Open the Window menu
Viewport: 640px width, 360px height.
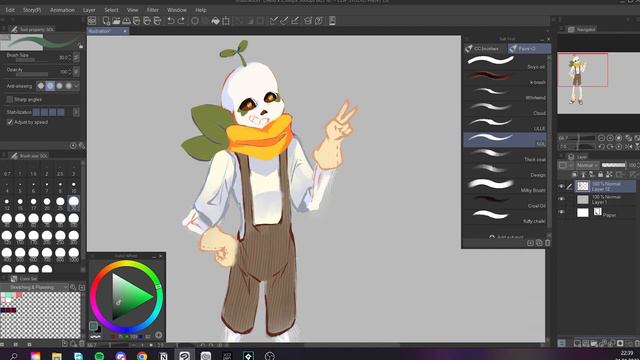coord(177,10)
